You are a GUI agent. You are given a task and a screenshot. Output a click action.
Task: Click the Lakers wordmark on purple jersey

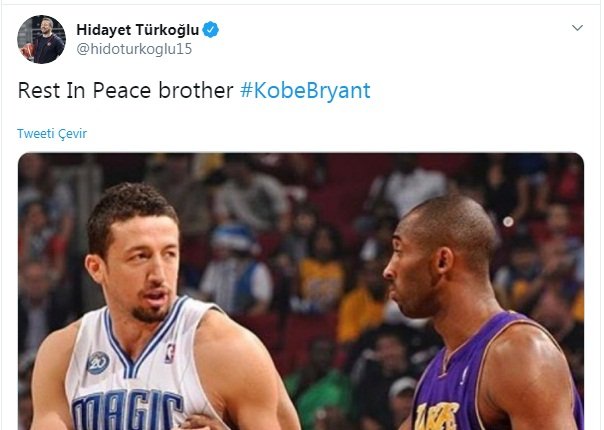coord(437,416)
